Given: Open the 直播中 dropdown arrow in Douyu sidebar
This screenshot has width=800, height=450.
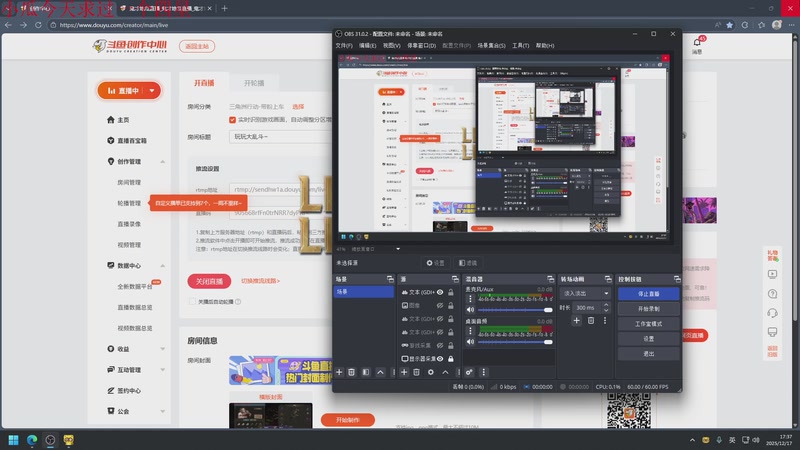Looking at the screenshot, I should tap(152, 91).
